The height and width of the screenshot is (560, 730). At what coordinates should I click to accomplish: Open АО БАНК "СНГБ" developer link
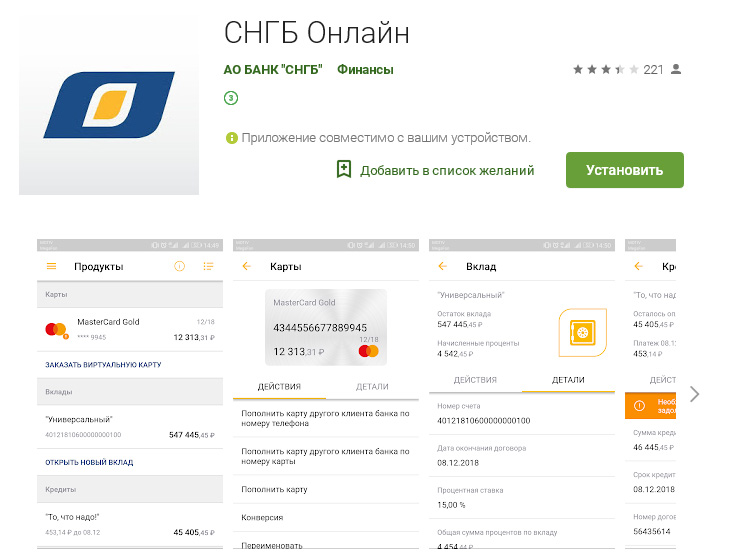(273, 70)
